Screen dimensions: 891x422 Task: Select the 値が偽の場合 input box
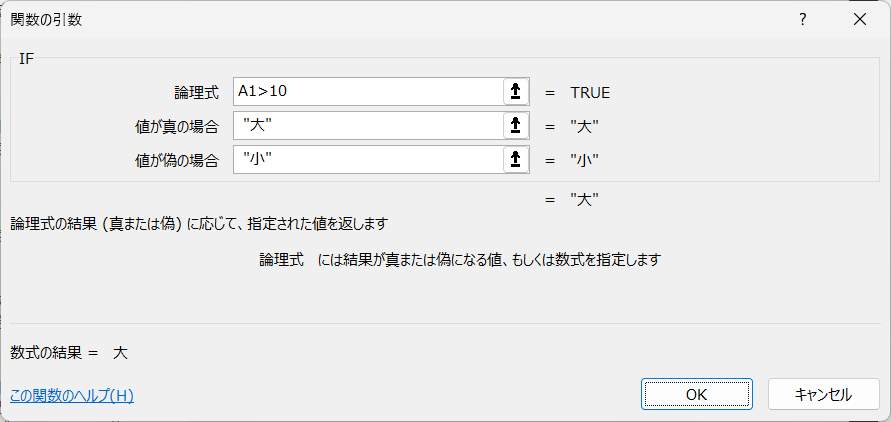pos(368,160)
